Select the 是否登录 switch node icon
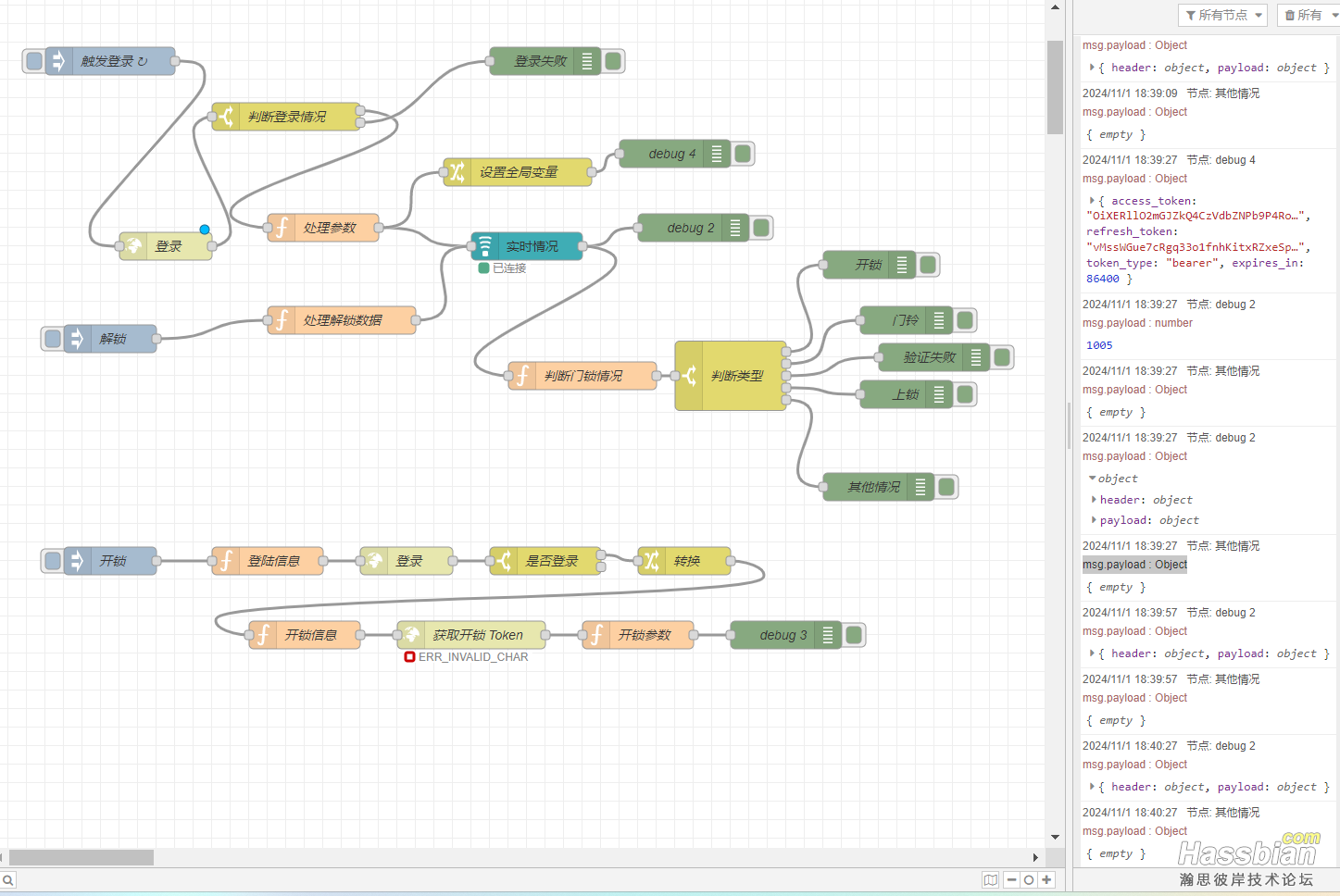Viewport: 1340px width, 896px height. tap(504, 561)
